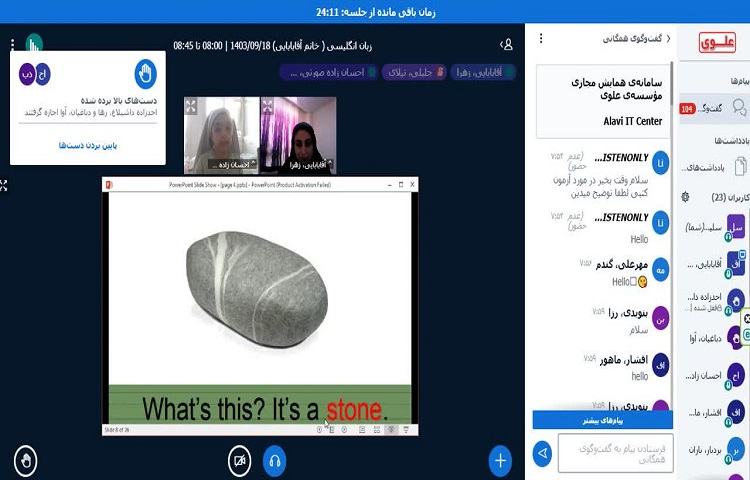Collapse public chat using the header back chevron
Viewport: 750px width, 480px height.
[668, 38]
